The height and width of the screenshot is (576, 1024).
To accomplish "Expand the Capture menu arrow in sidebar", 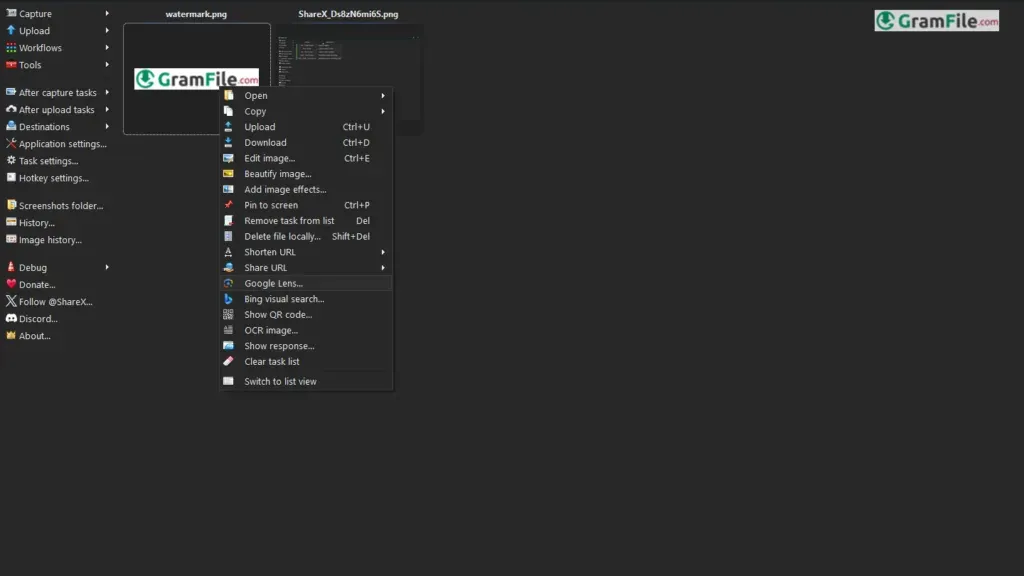I will 107,13.
